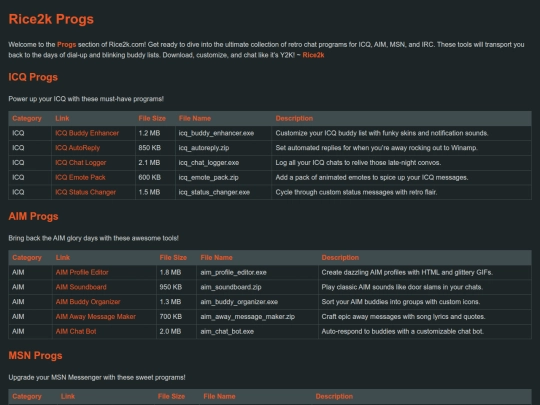Follow the ICQ Emote Pack link
This screenshot has width=540, height=405.
[x=80, y=177]
